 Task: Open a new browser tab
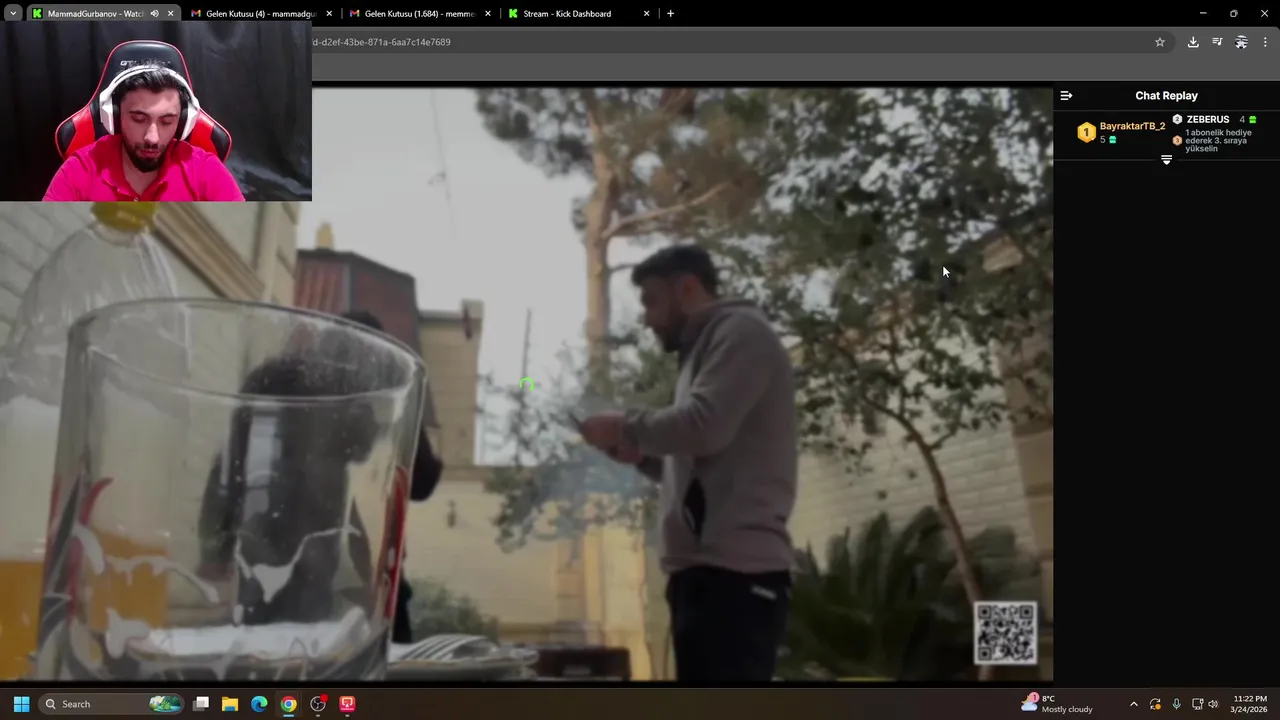click(x=670, y=14)
